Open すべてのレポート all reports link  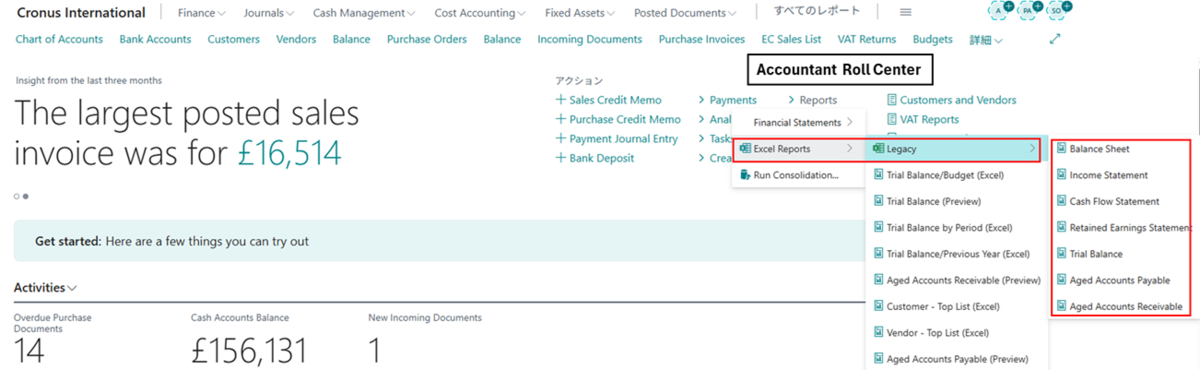tap(818, 10)
